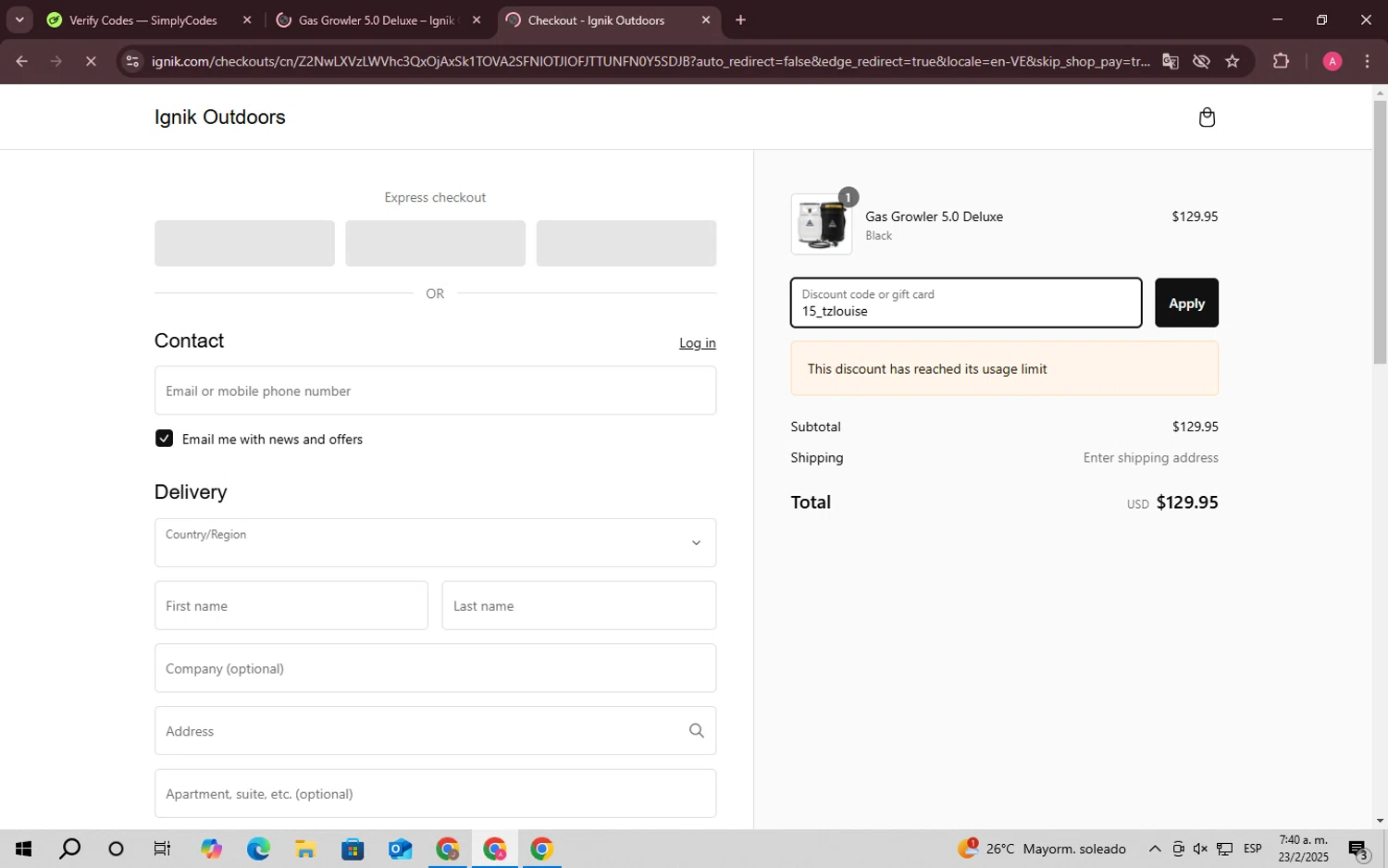Open the Ignik Outdoors store link
Screen dimensions: 1388x868
click(x=220, y=117)
